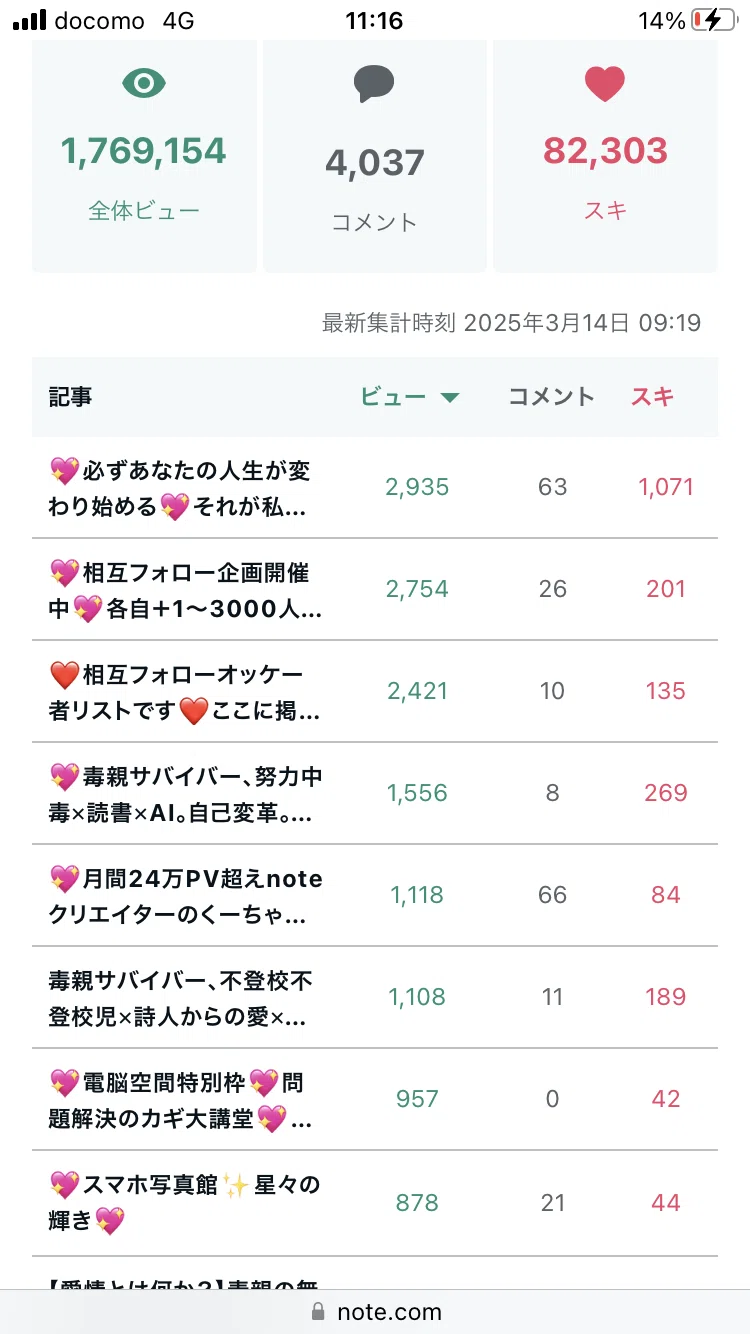750x1334 pixels.
Task: Sort the table by スキ column header
Action: click(652, 397)
